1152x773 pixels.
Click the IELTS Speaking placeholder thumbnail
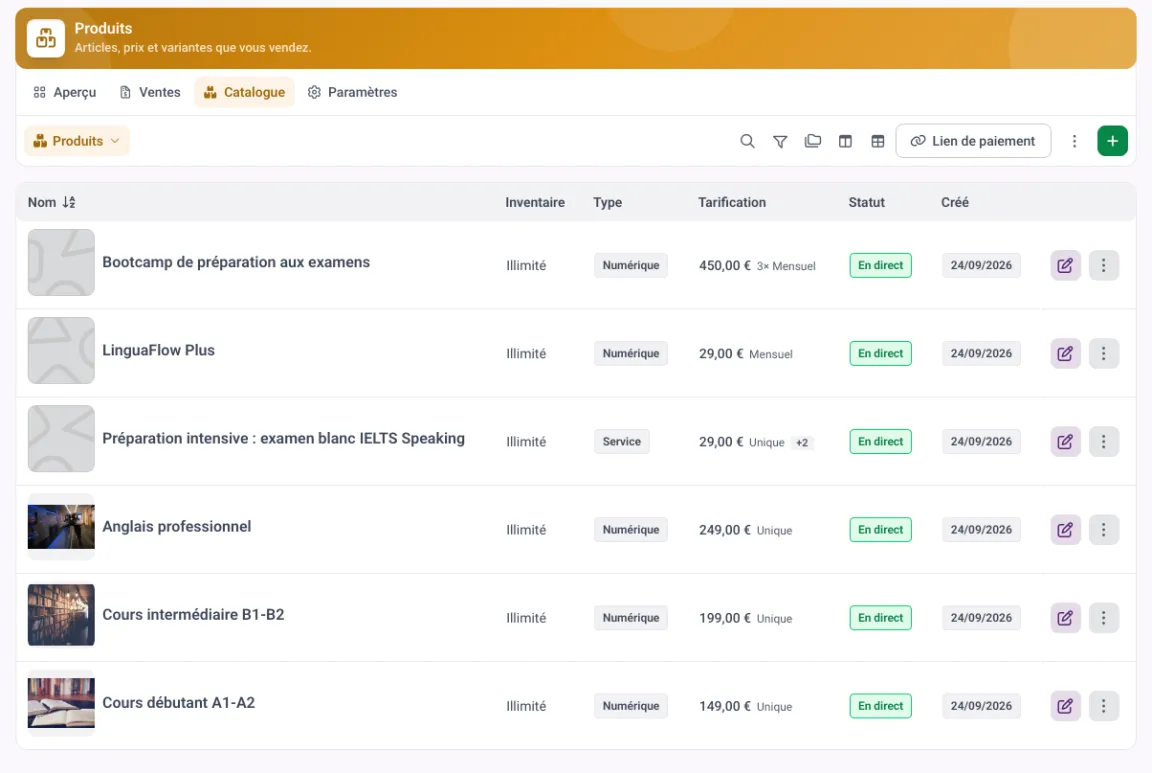pyautogui.click(x=61, y=439)
